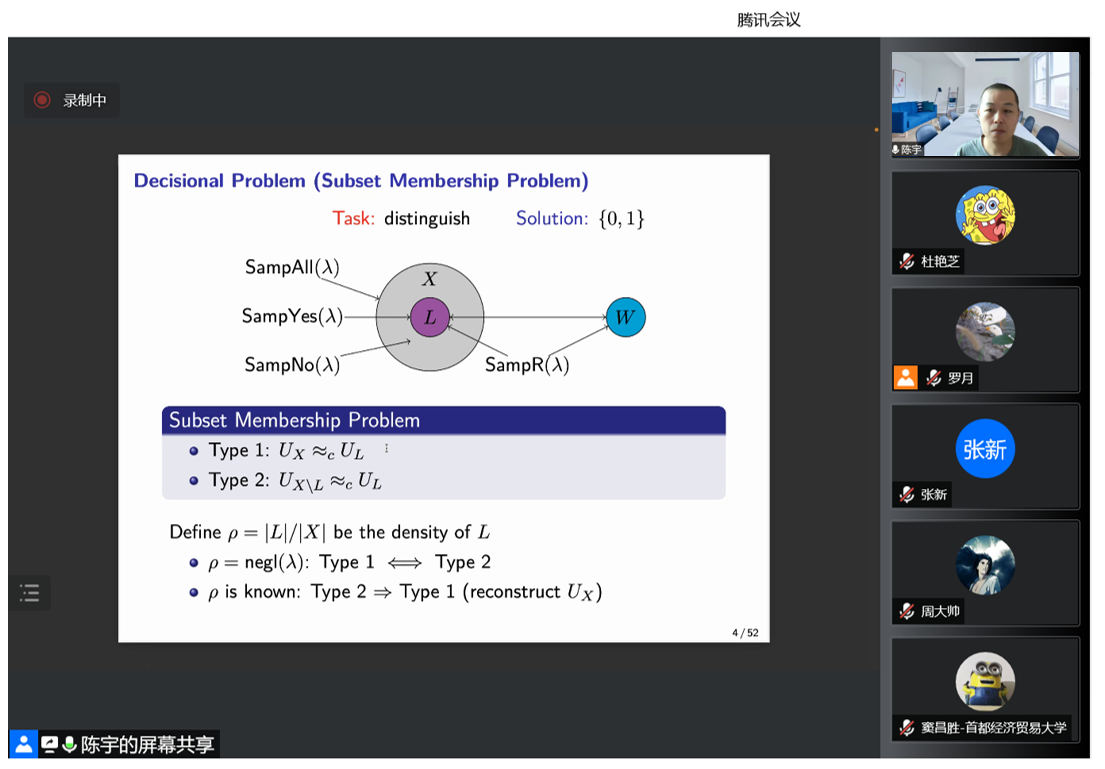Click the orange host badge beside 罗月

pos(905,378)
